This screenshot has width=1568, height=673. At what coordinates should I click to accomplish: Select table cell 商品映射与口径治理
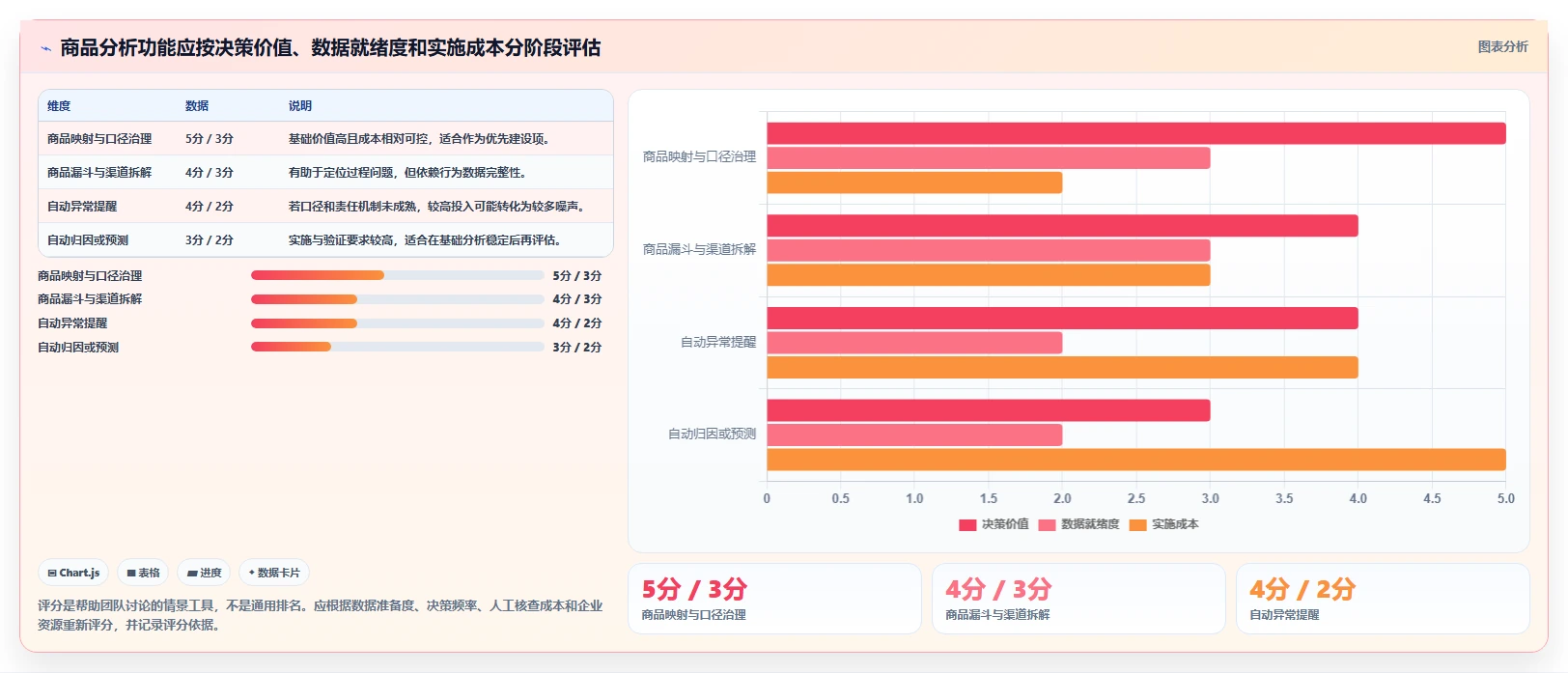(x=99, y=139)
